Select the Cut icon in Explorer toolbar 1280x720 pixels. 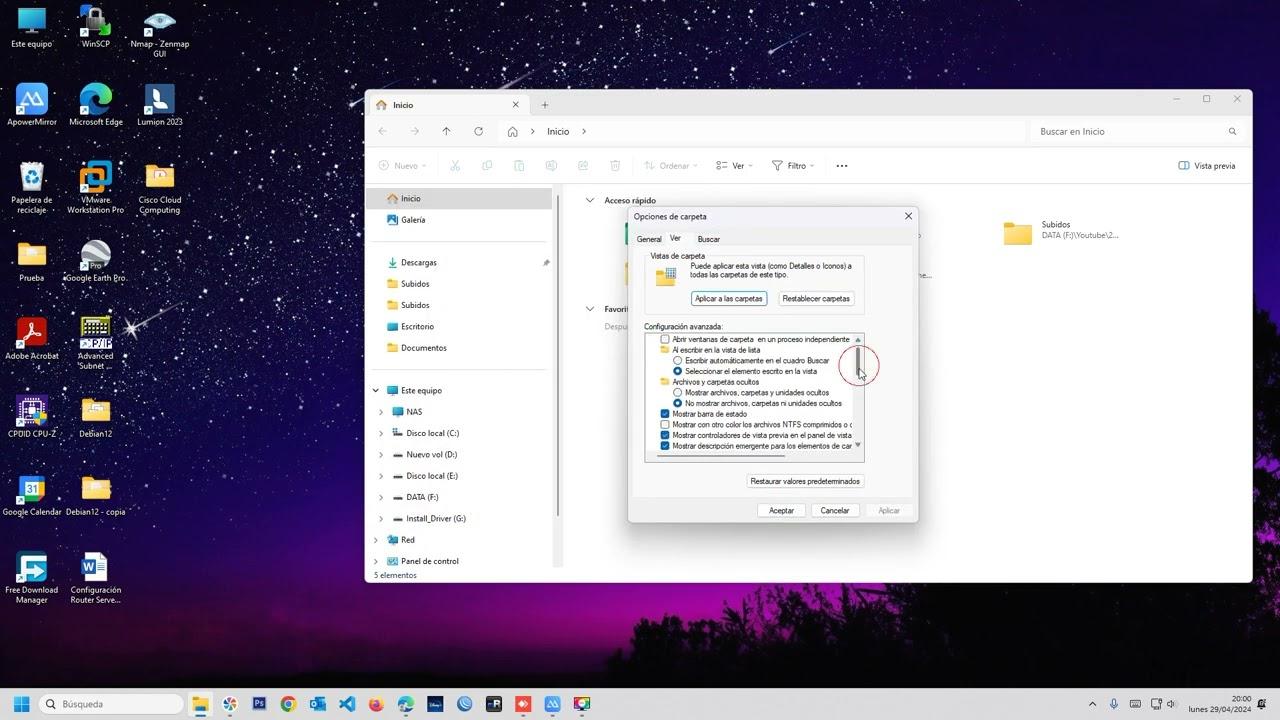[455, 165]
